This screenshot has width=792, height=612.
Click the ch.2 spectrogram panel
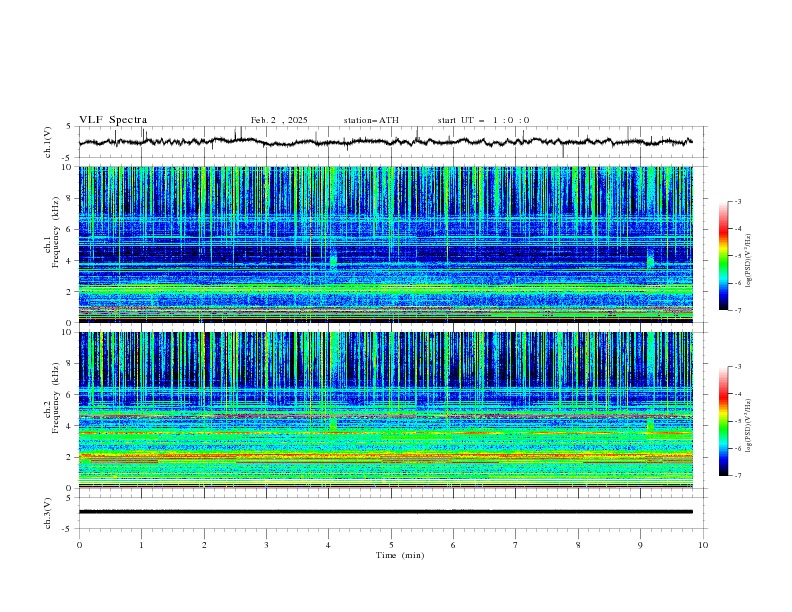[386, 410]
